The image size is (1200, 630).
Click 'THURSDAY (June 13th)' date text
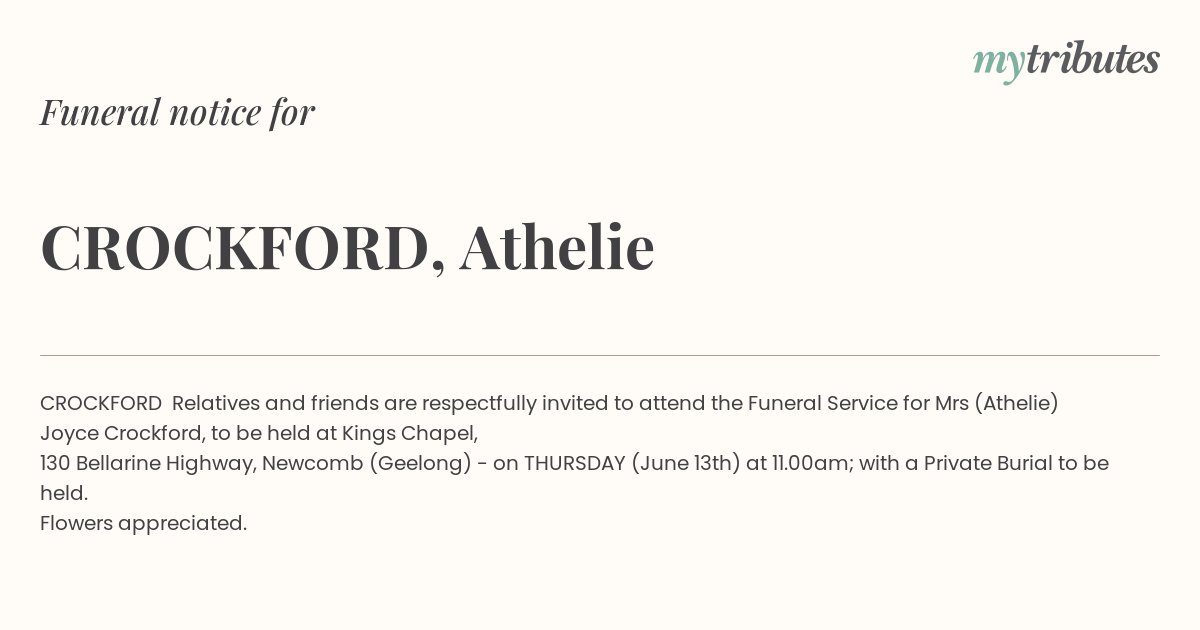[632, 463]
